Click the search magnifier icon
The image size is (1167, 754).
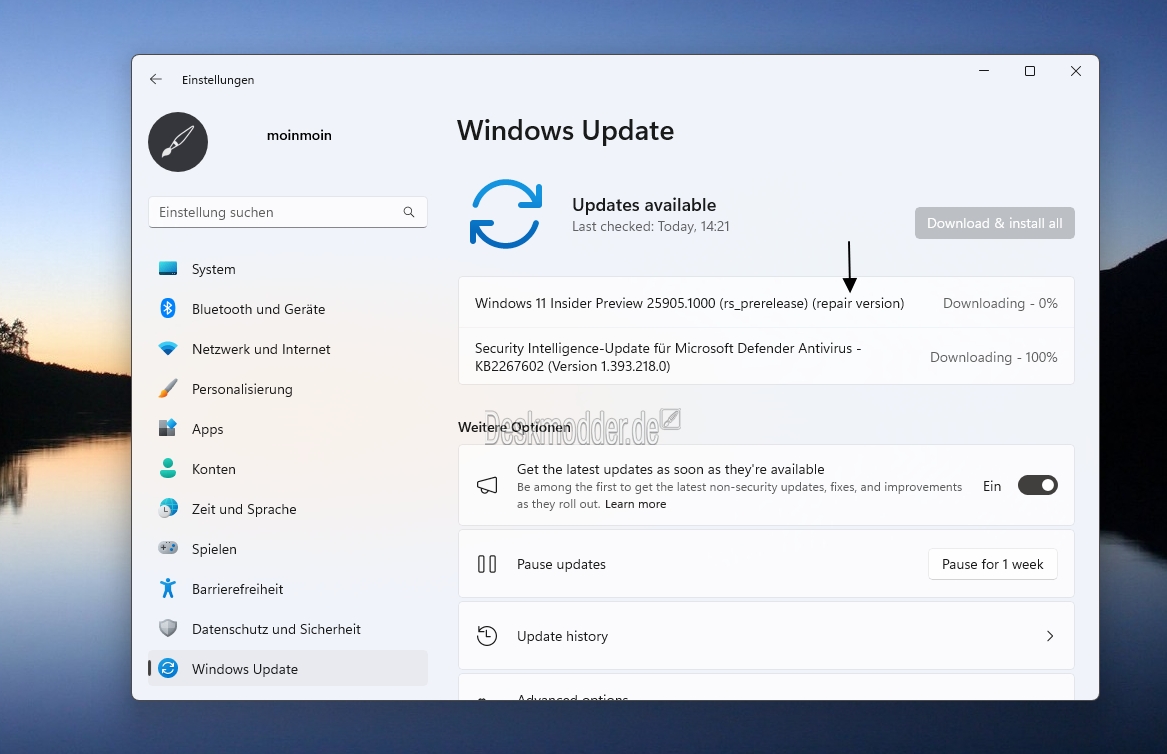[409, 212]
